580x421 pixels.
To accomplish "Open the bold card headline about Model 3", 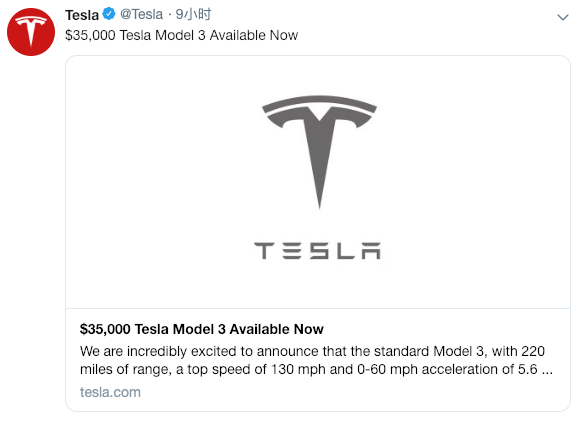I will tap(202, 329).
